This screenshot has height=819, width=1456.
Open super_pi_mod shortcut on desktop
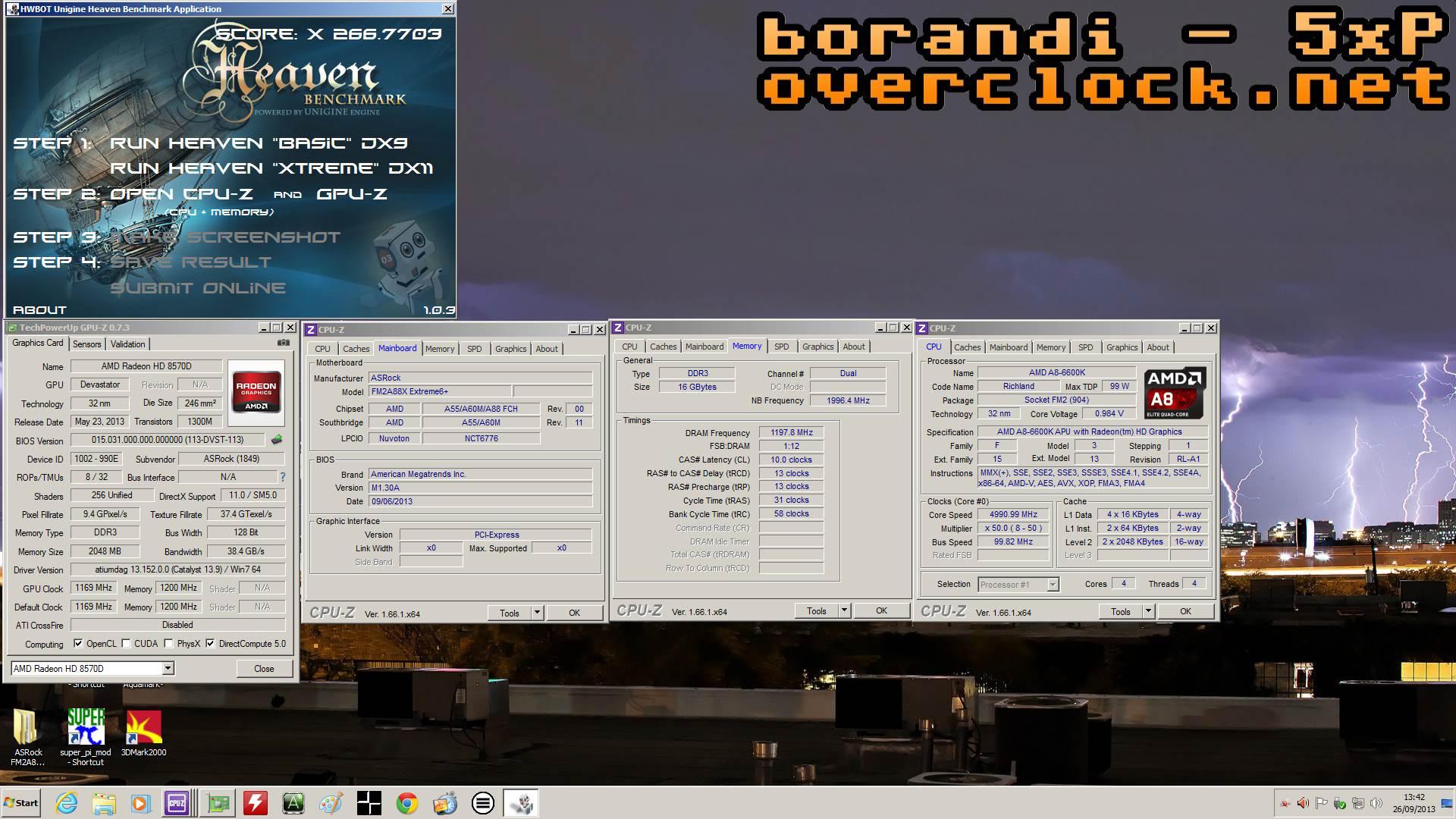tap(86, 738)
